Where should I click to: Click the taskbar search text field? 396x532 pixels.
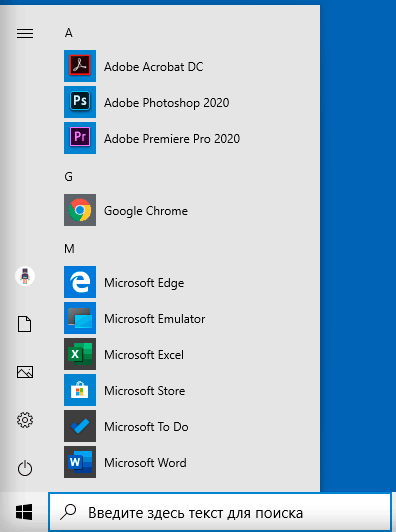(x=220, y=512)
